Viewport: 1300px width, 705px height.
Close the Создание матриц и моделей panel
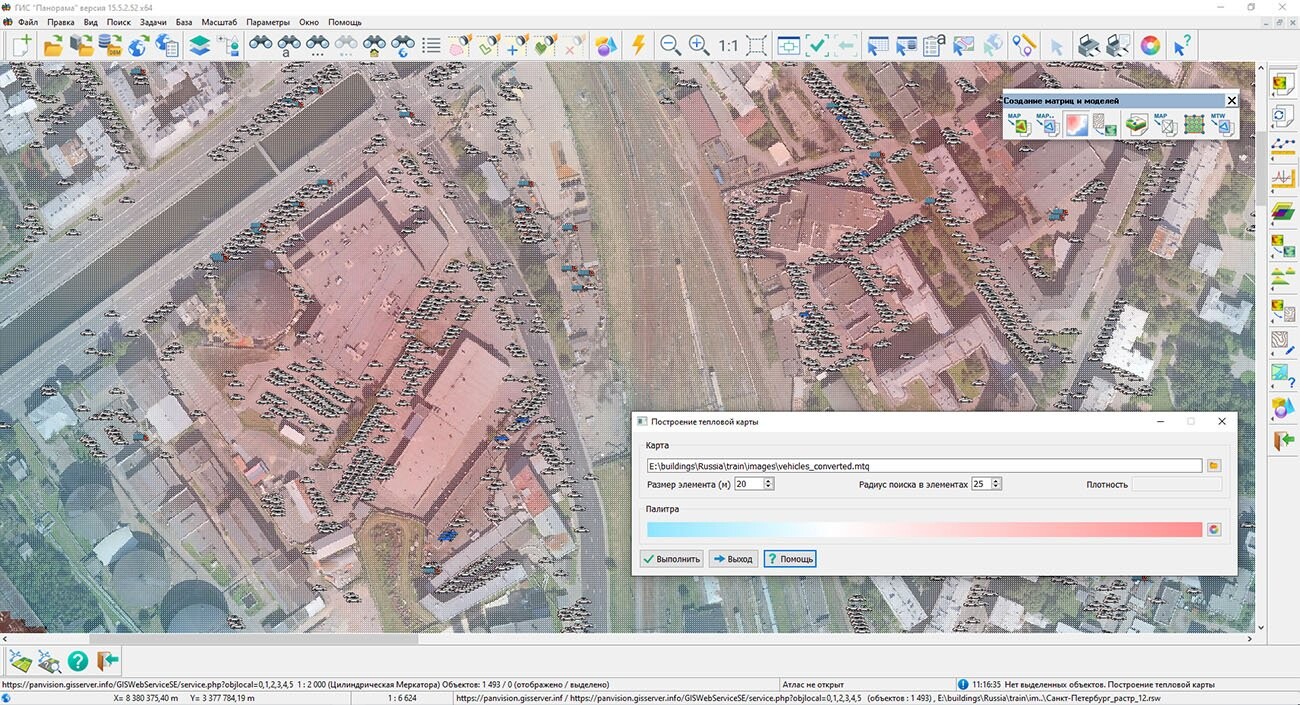tap(1231, 101)
